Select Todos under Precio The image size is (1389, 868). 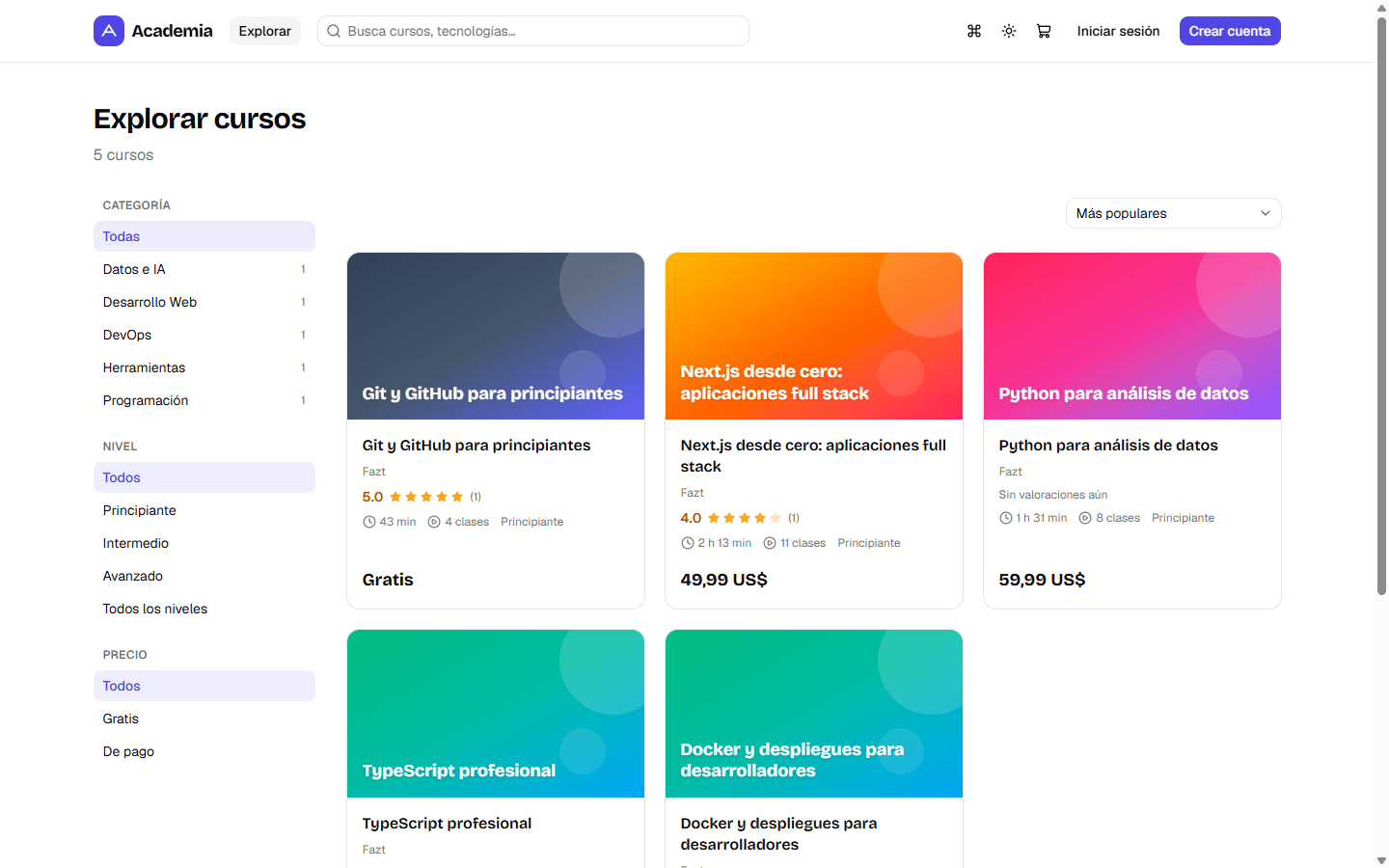click(204, 686)
